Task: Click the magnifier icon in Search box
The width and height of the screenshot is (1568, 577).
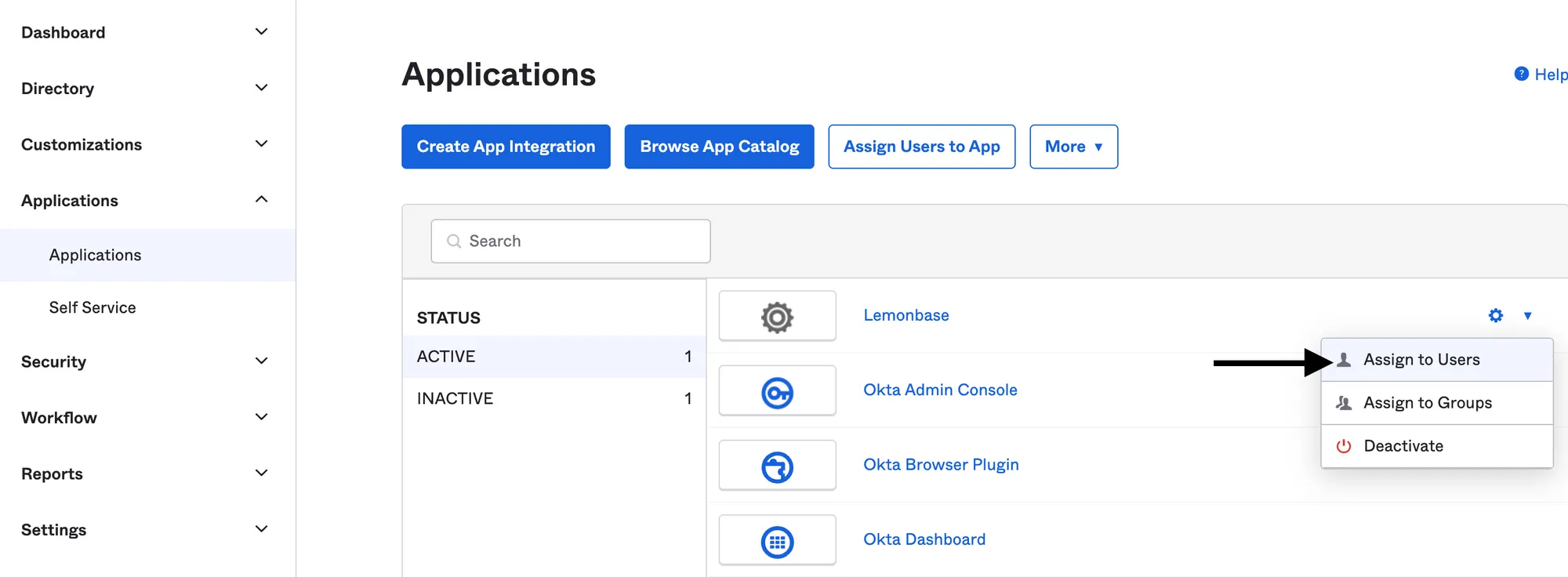Action: pyautogui.click(x=453, y=241)
